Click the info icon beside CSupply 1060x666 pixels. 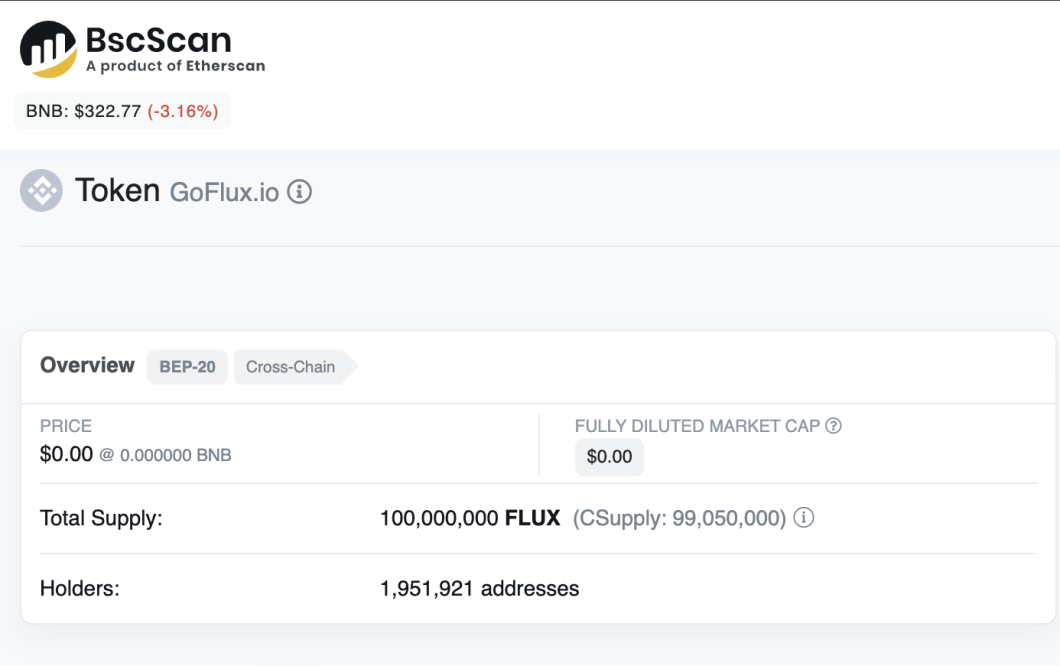click(x=804, y=518)
